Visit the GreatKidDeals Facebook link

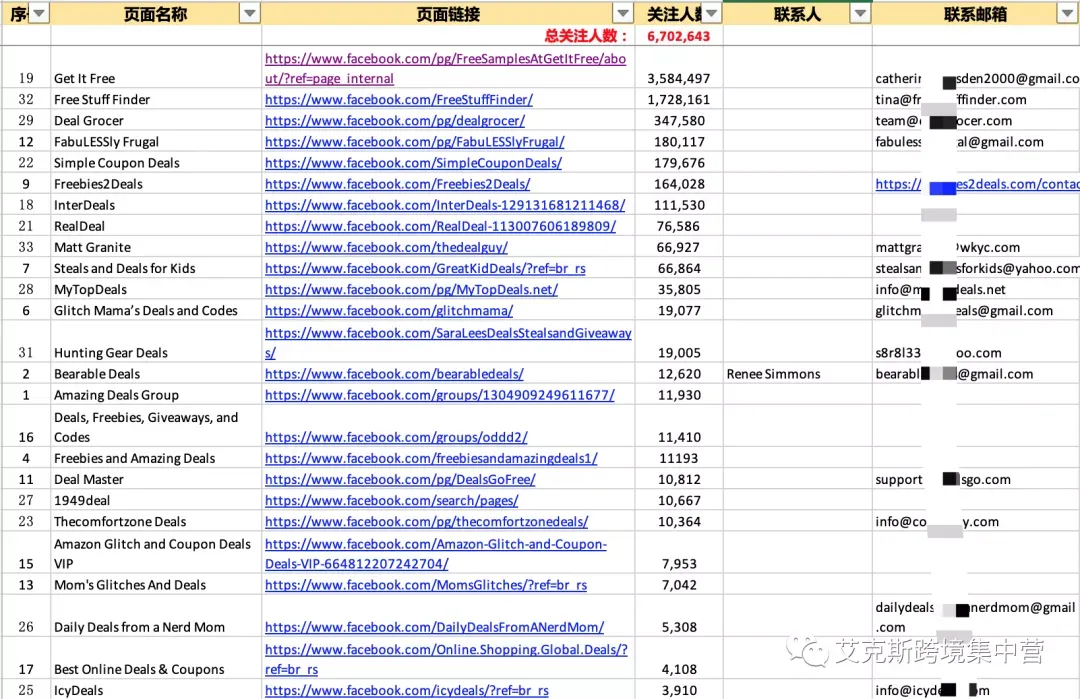(425, 269)
